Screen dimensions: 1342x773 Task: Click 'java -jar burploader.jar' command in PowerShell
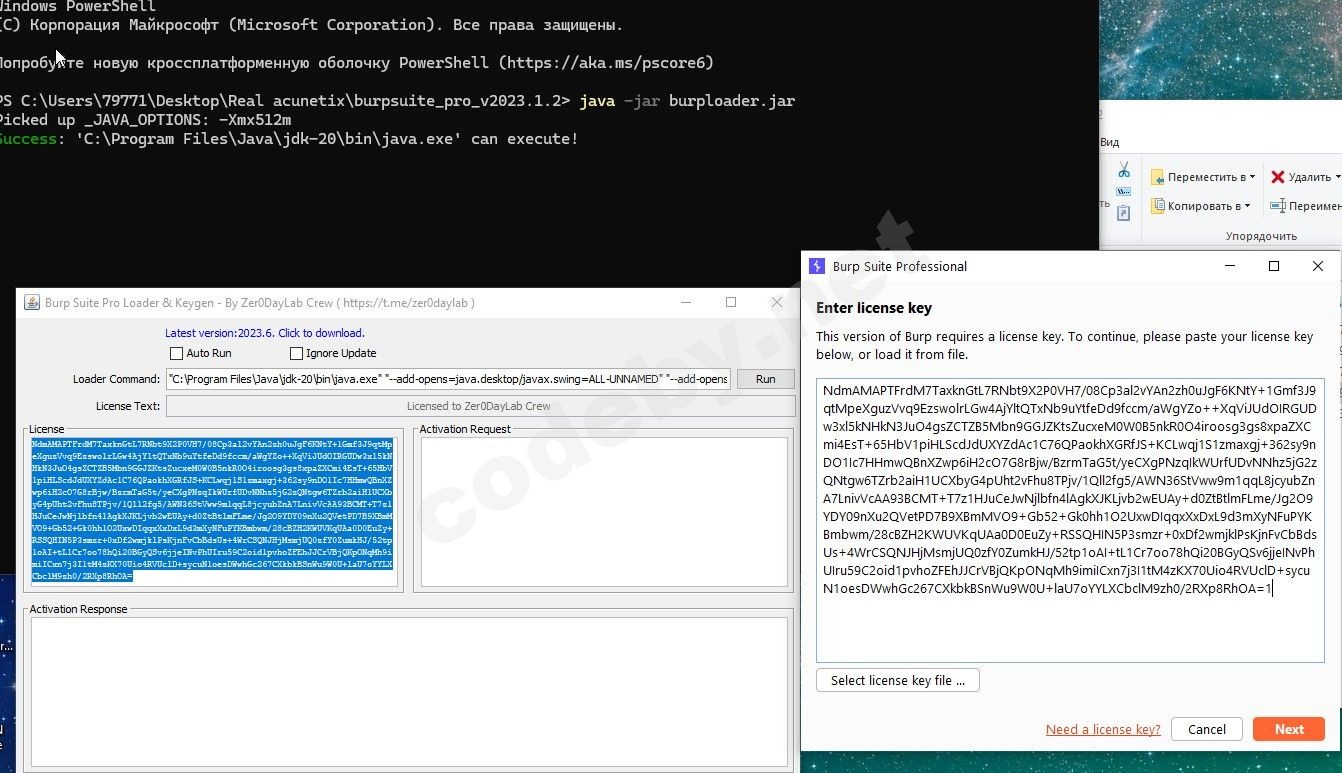tap(687, 101)
